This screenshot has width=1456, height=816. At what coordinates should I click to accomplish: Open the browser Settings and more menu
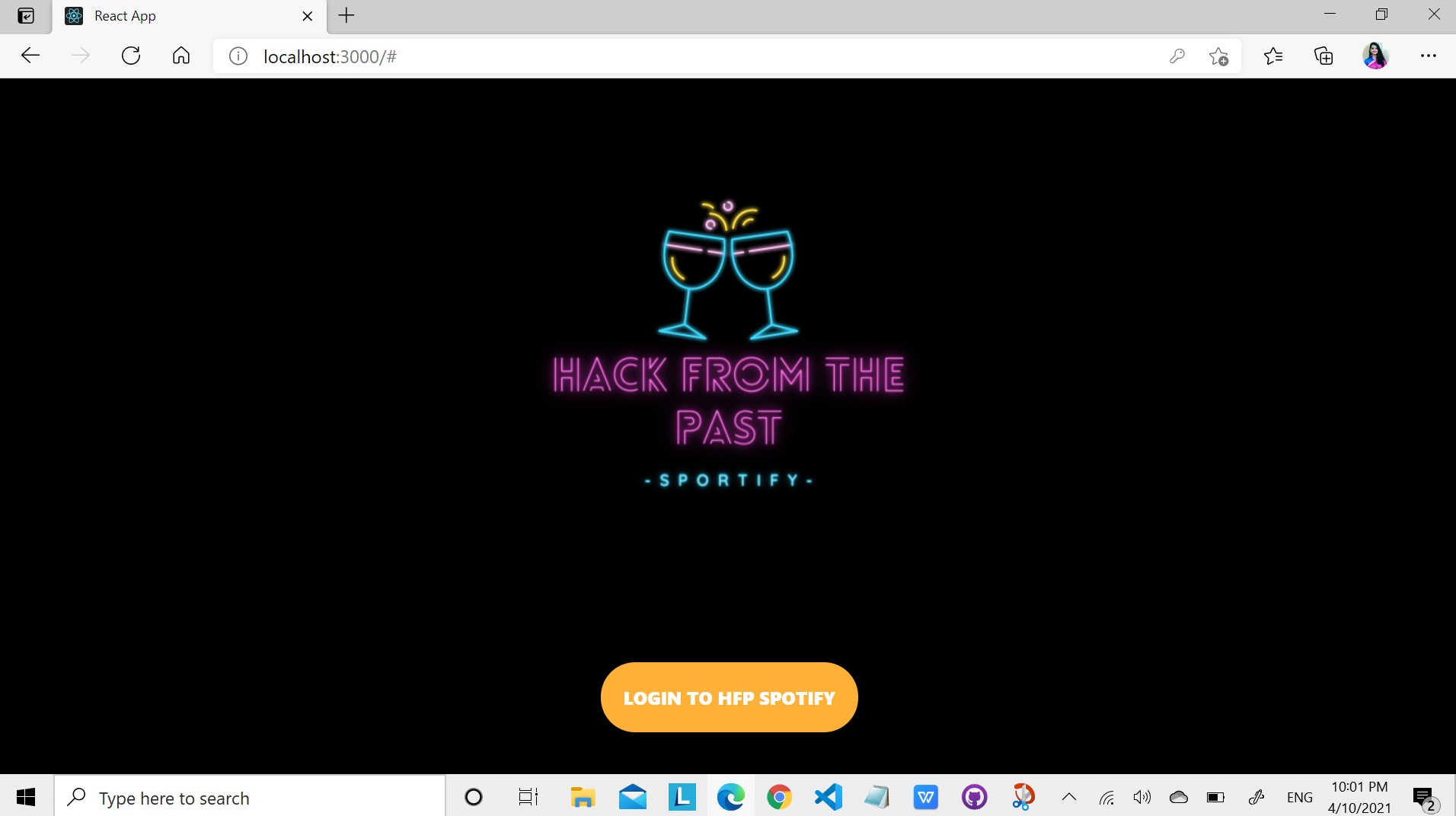tap(1428, 56)
